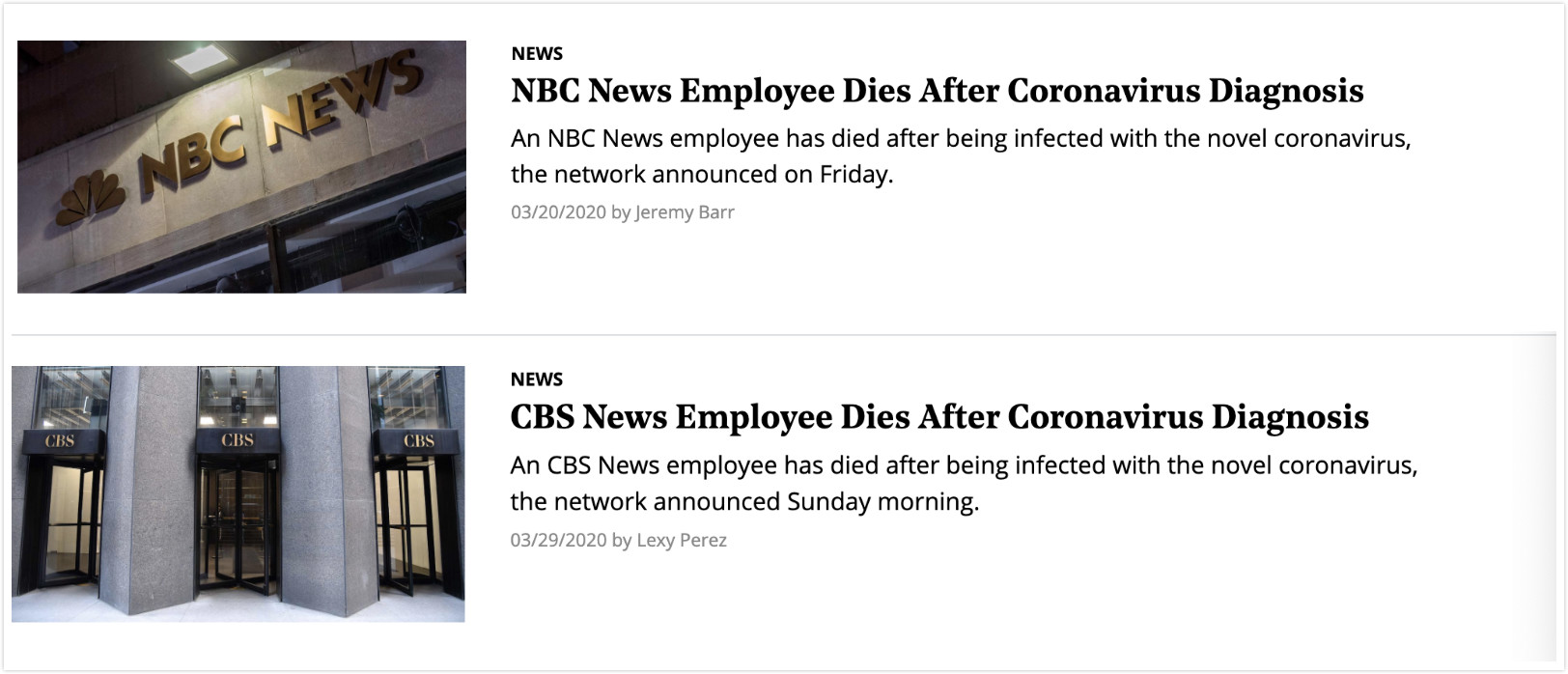Open the NBC News Employee Dies headline
1568x674 pixels.
pos(937,91)
